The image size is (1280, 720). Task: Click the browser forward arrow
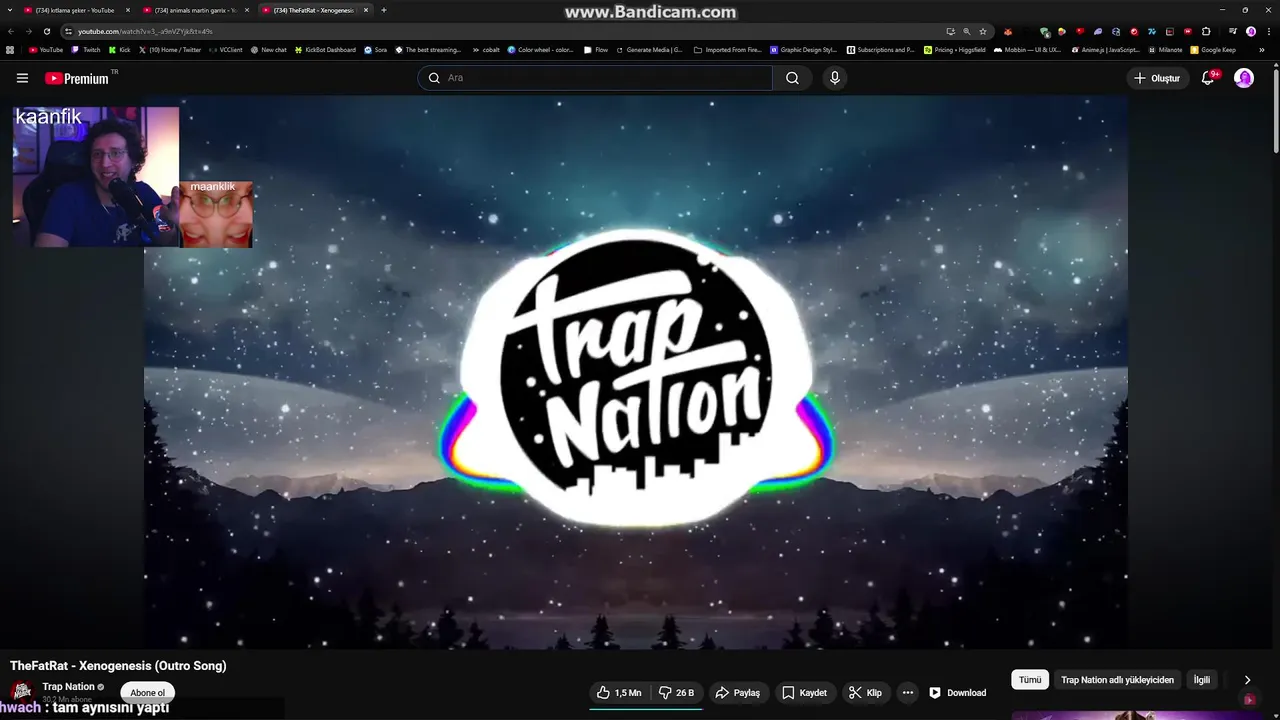28,31
